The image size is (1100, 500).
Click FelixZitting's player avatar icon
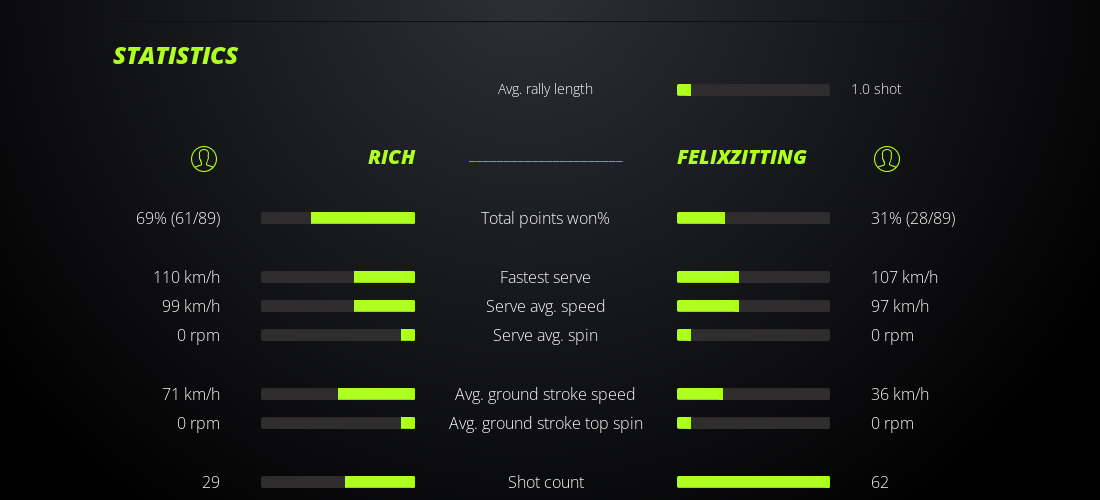point(887,158)
